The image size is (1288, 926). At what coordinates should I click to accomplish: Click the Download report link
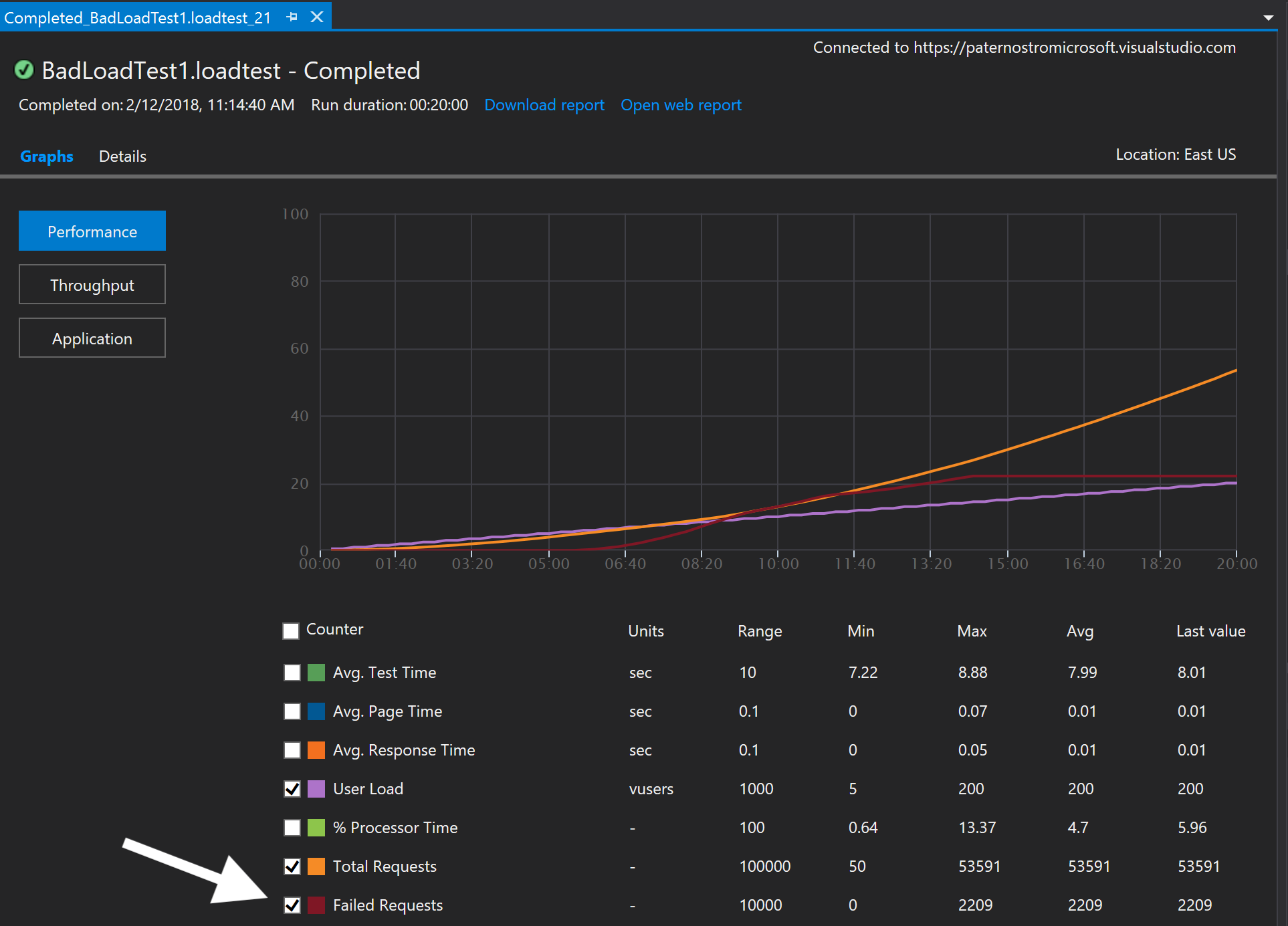coord(544,105)
